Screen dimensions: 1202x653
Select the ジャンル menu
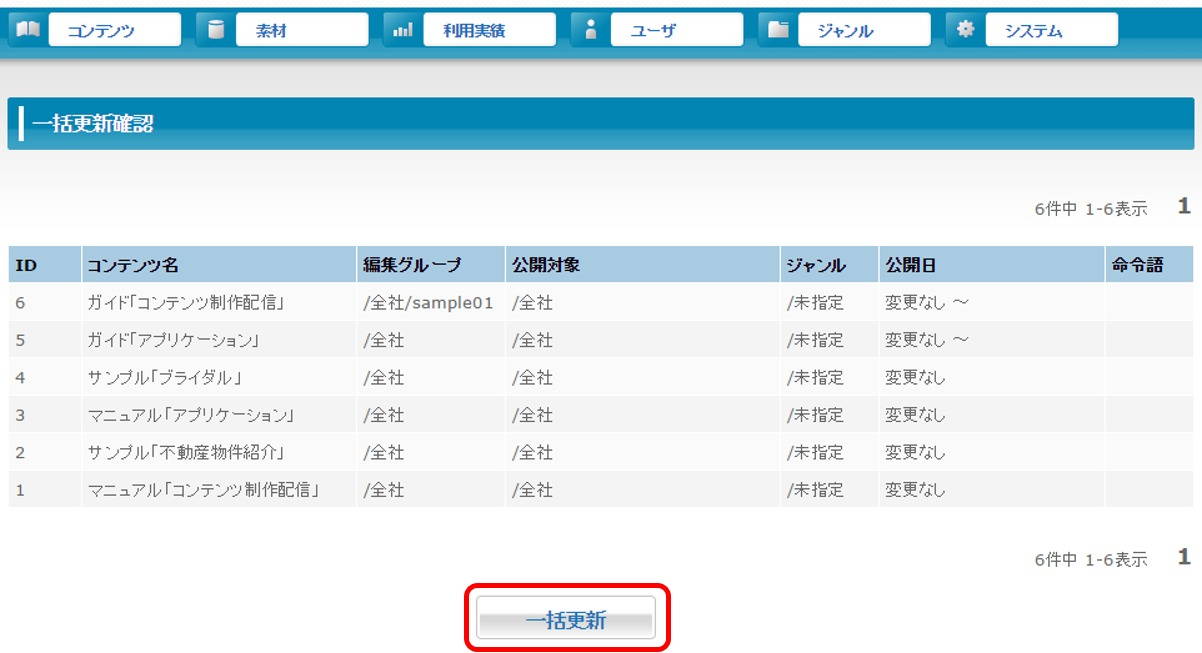863,30
